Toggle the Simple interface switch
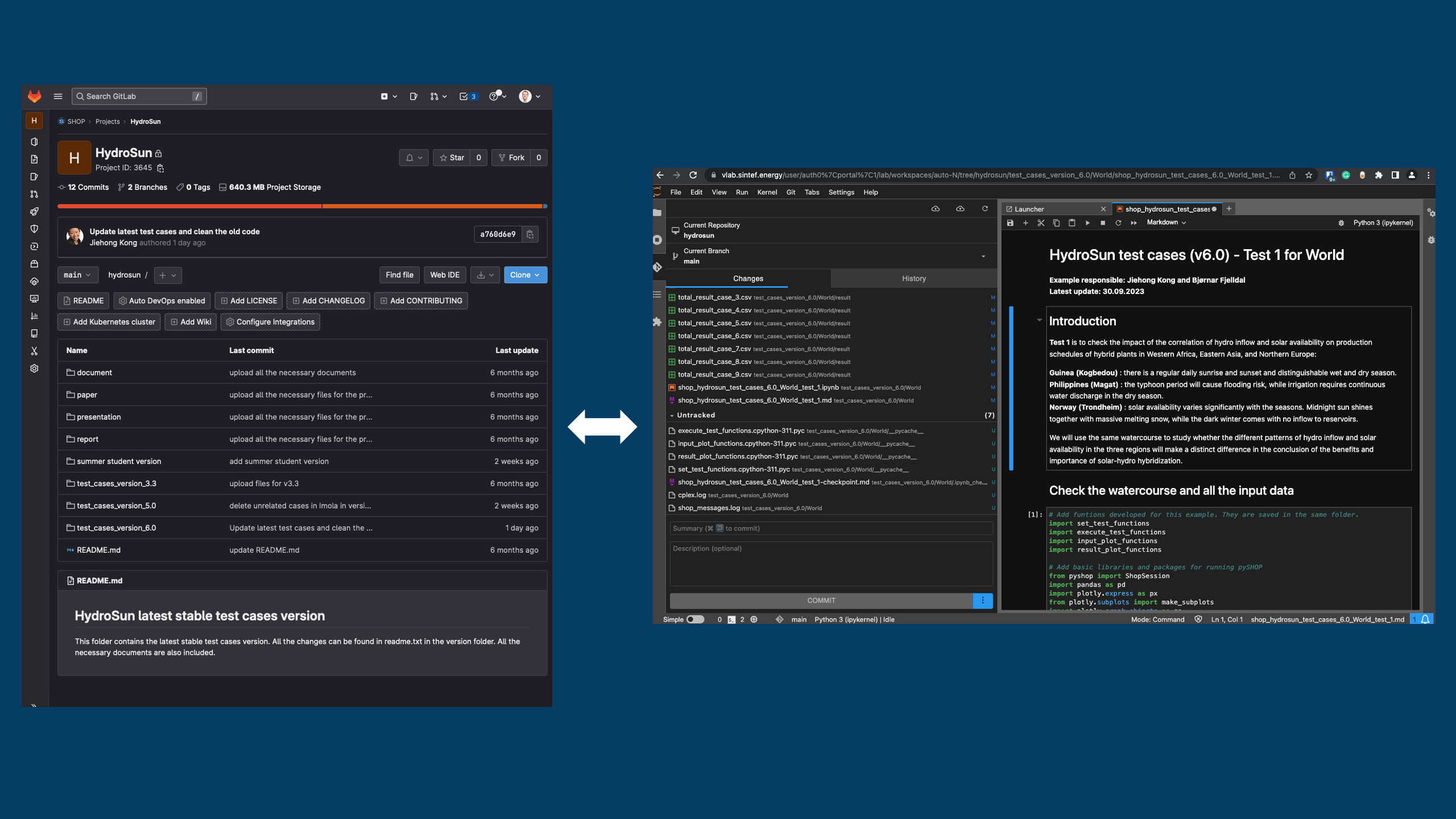This screenshot has width=1456, height=819. click(695, 619)
